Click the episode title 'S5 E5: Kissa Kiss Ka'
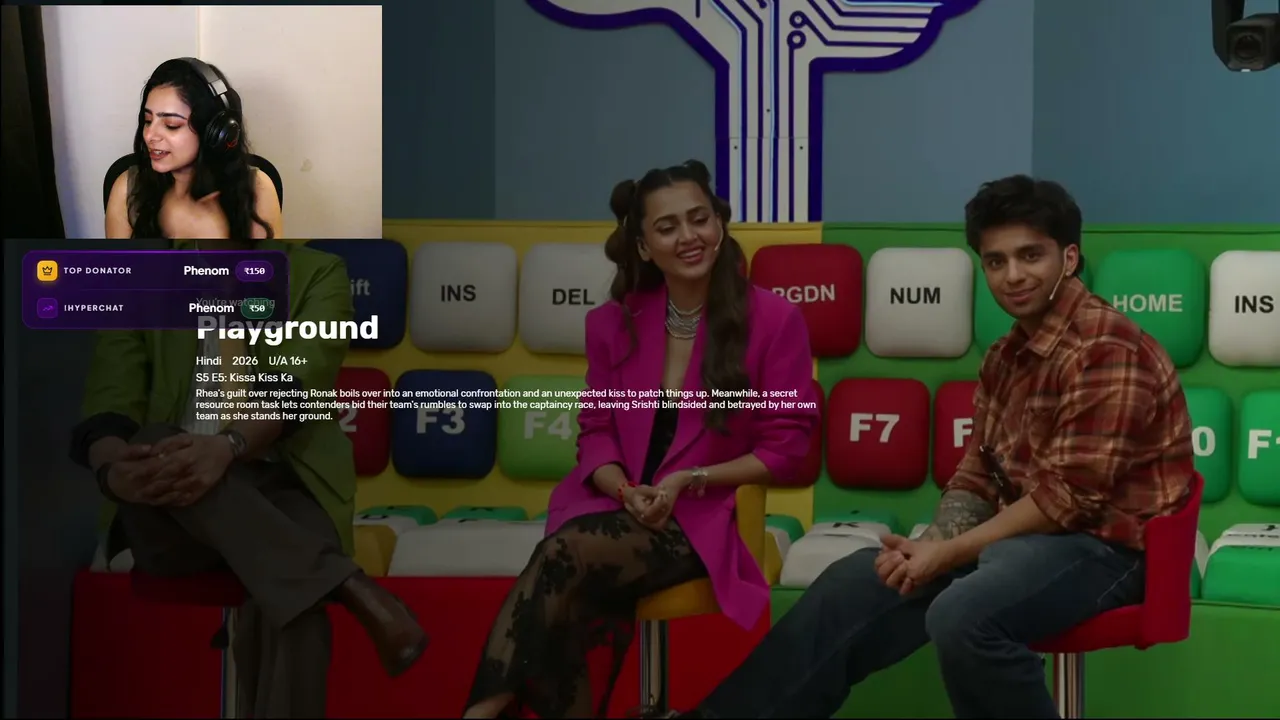 pos(244,378)
